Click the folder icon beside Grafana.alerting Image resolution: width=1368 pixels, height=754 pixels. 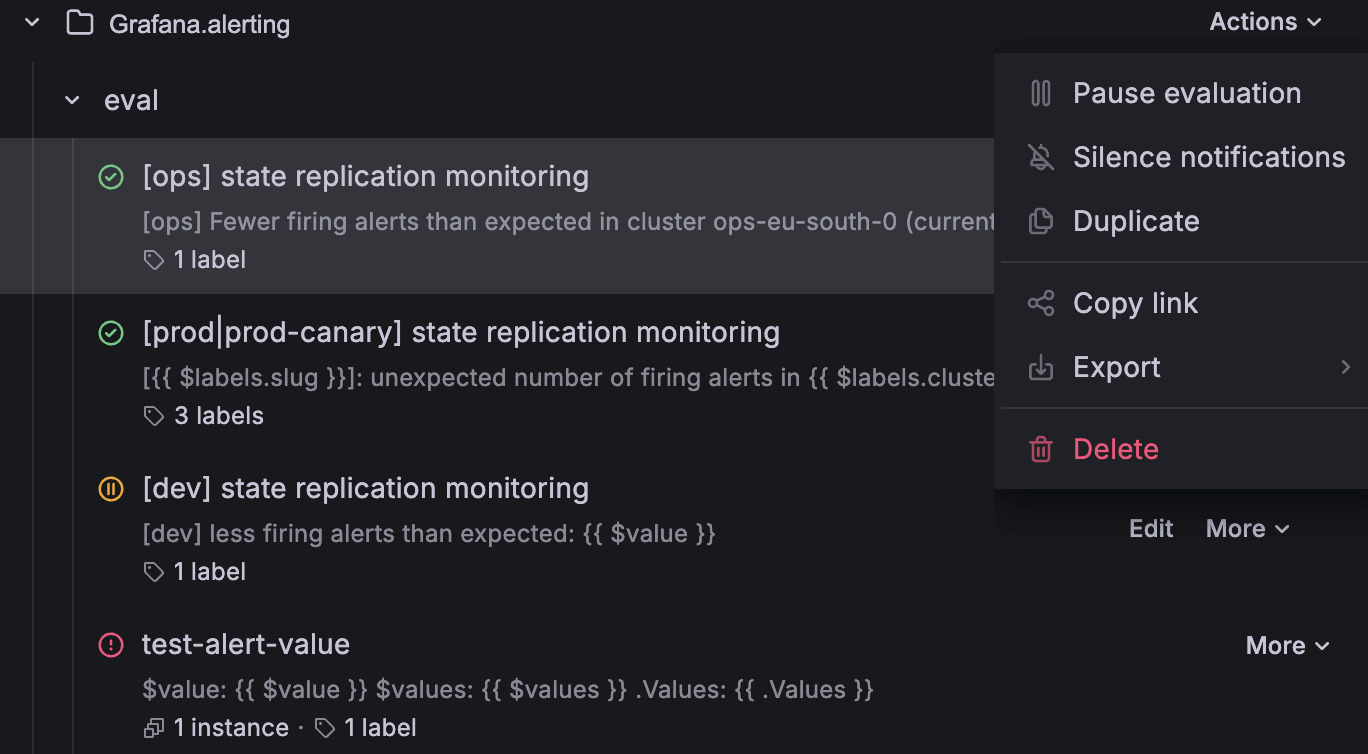tap(79, 22)
